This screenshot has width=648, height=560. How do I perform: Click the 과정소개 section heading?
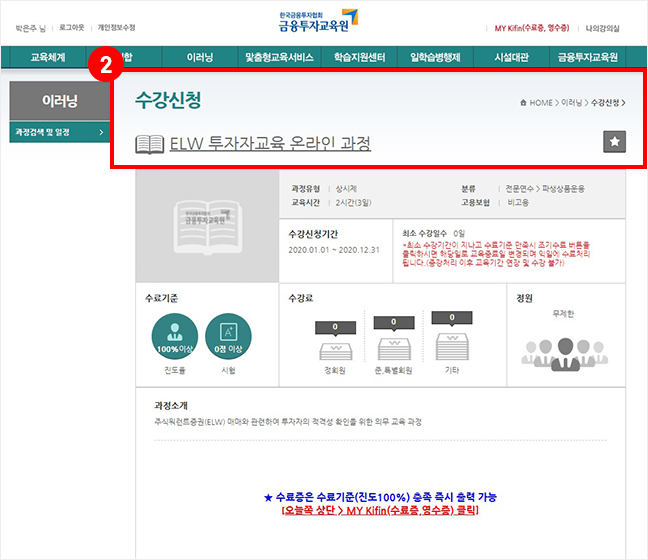tap(171, 406)
